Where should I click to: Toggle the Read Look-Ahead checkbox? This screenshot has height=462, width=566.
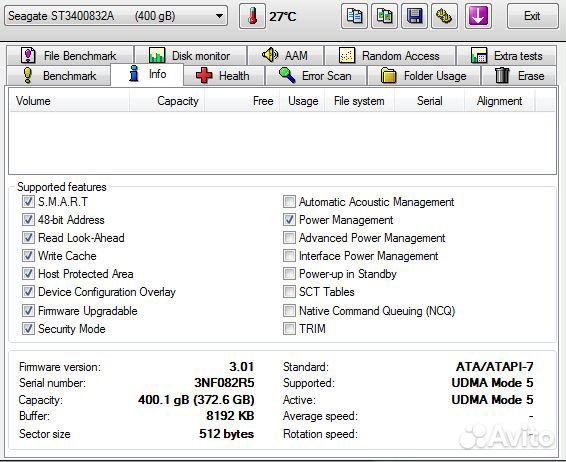(x=28, y=237)
